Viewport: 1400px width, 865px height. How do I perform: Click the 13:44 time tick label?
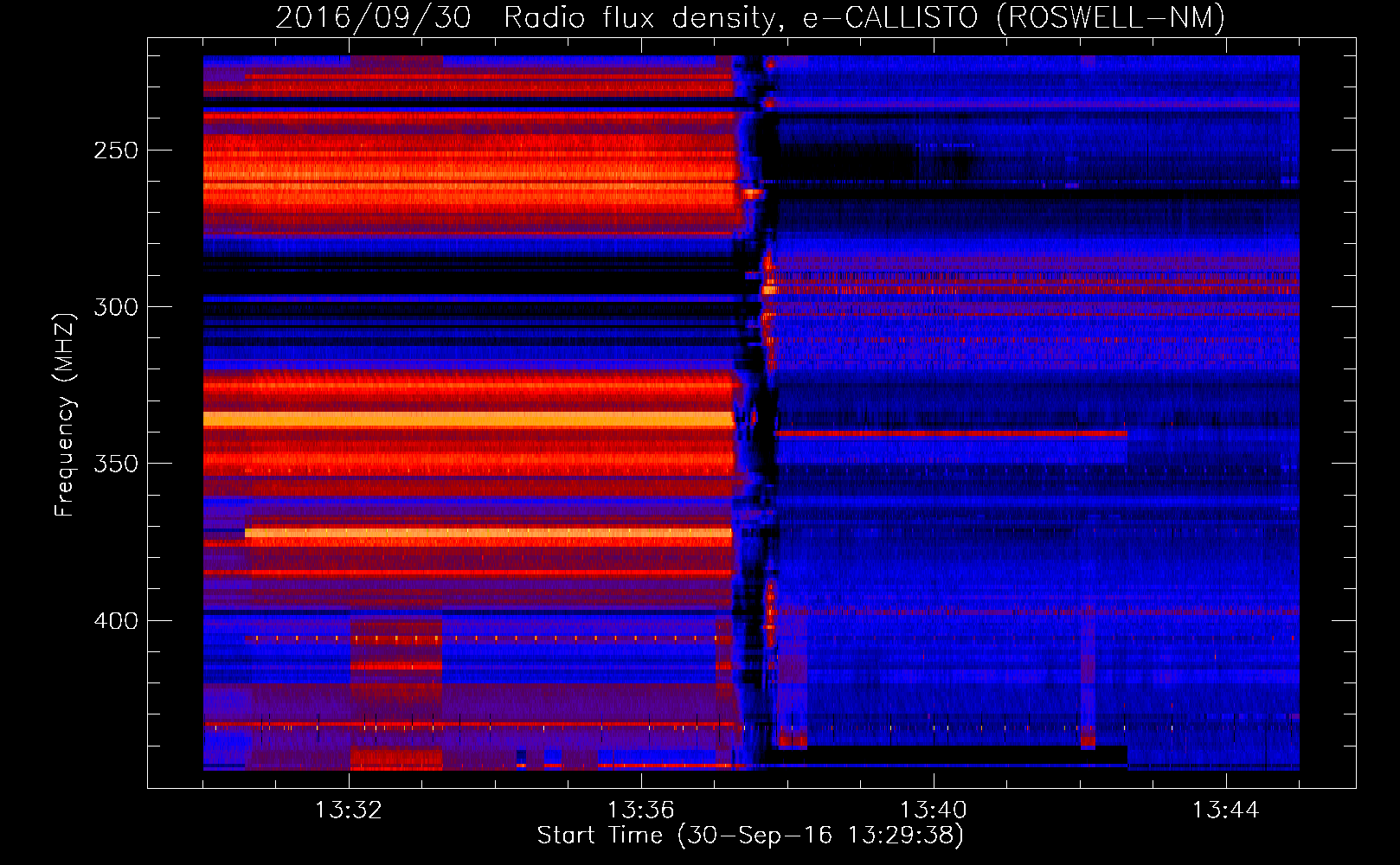(1225, 811)
